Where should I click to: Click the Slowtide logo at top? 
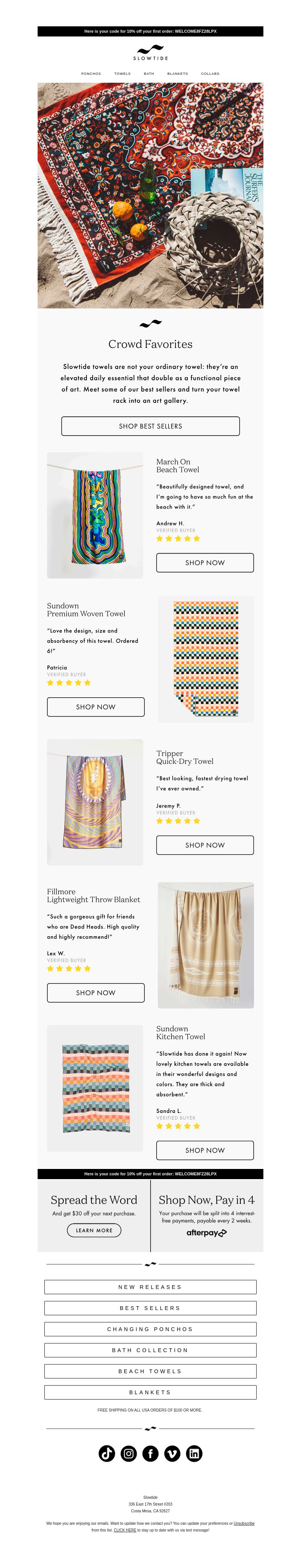point(150,52)
